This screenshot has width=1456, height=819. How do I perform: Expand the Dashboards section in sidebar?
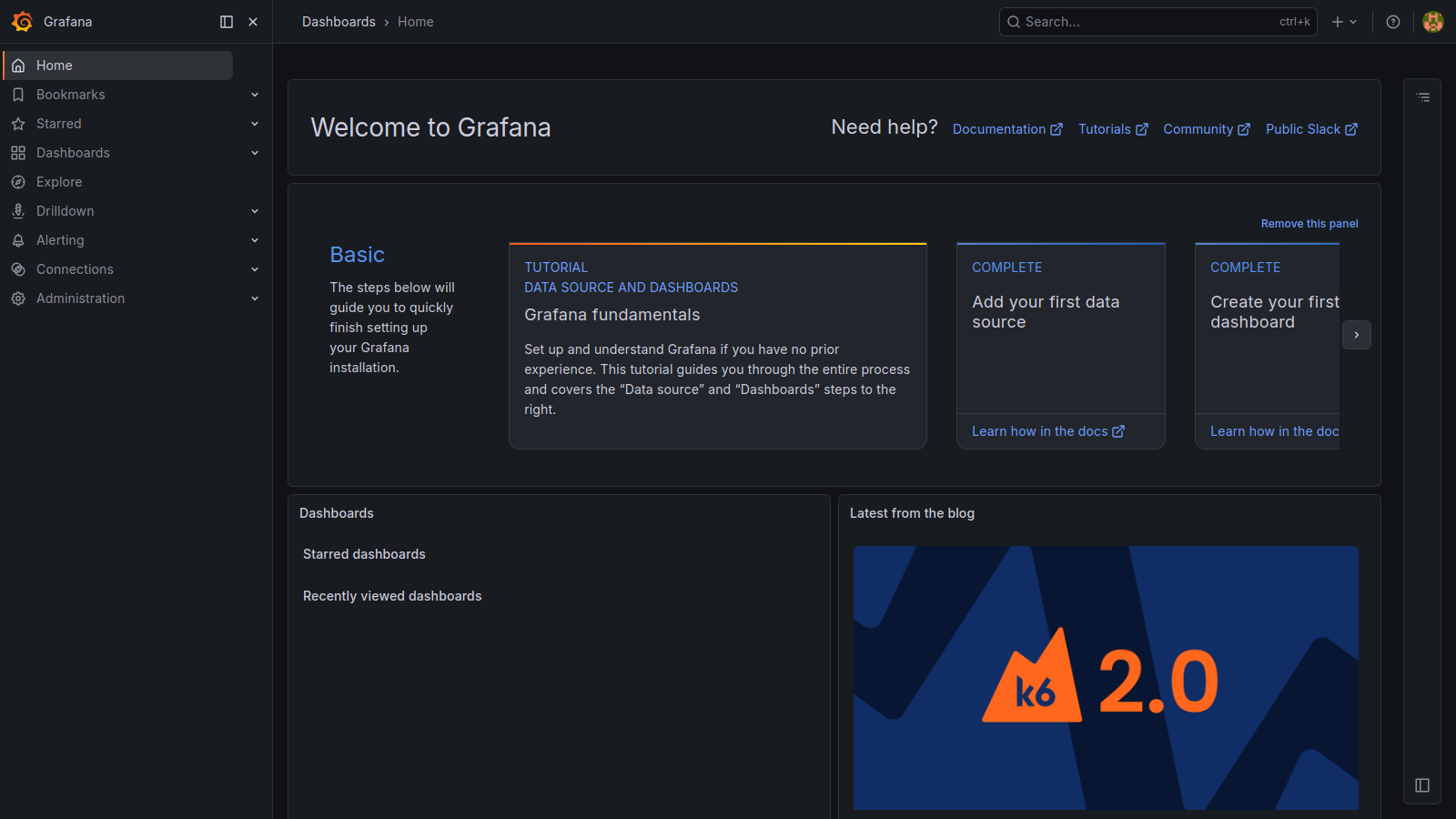pyautogui.click(x=255, y=153)
